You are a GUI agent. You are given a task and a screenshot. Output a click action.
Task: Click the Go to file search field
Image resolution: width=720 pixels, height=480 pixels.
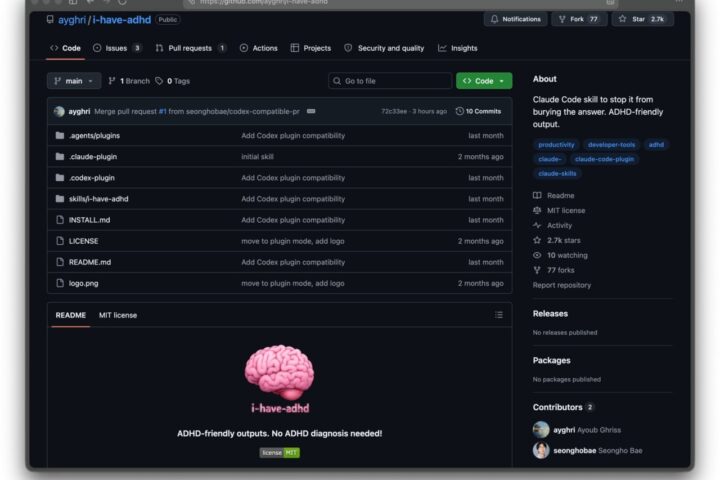click(390, 81)
